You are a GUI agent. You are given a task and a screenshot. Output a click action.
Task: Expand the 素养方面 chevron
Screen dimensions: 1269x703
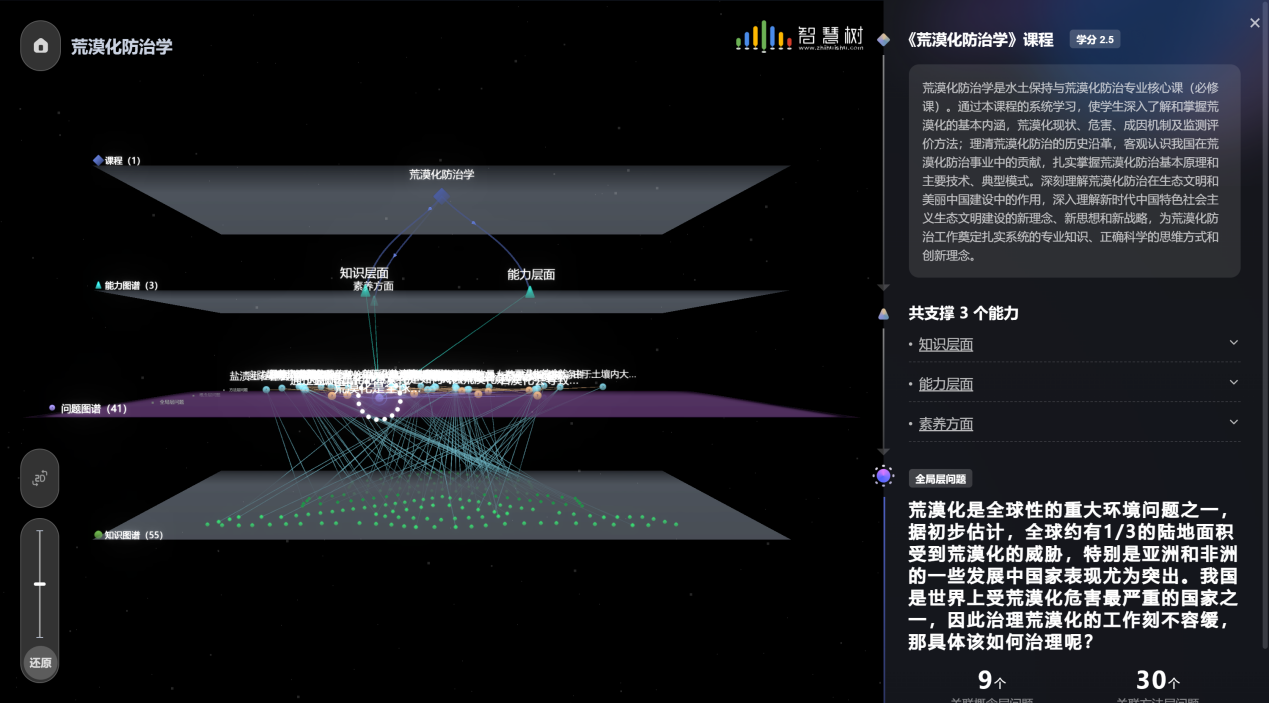1233,423
